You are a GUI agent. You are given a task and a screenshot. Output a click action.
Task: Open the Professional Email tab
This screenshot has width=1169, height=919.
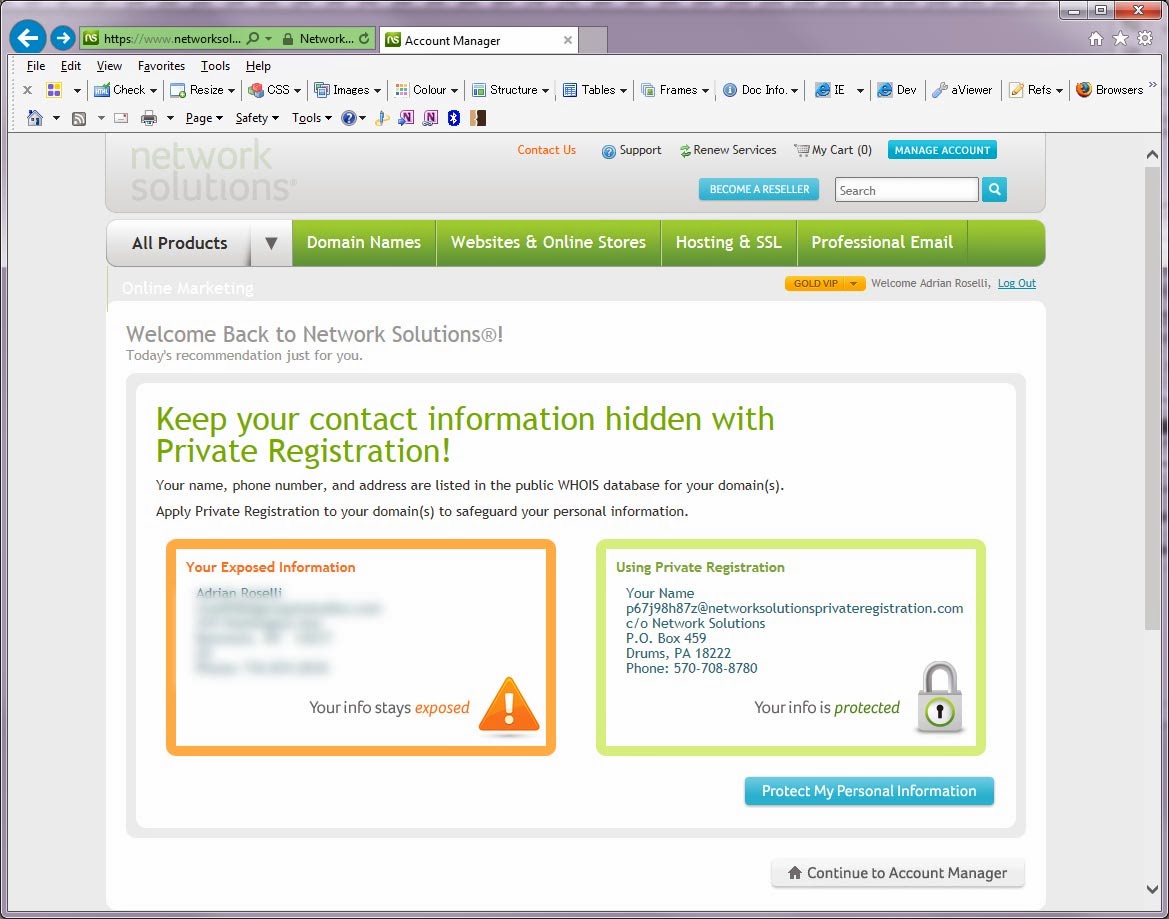882,243
